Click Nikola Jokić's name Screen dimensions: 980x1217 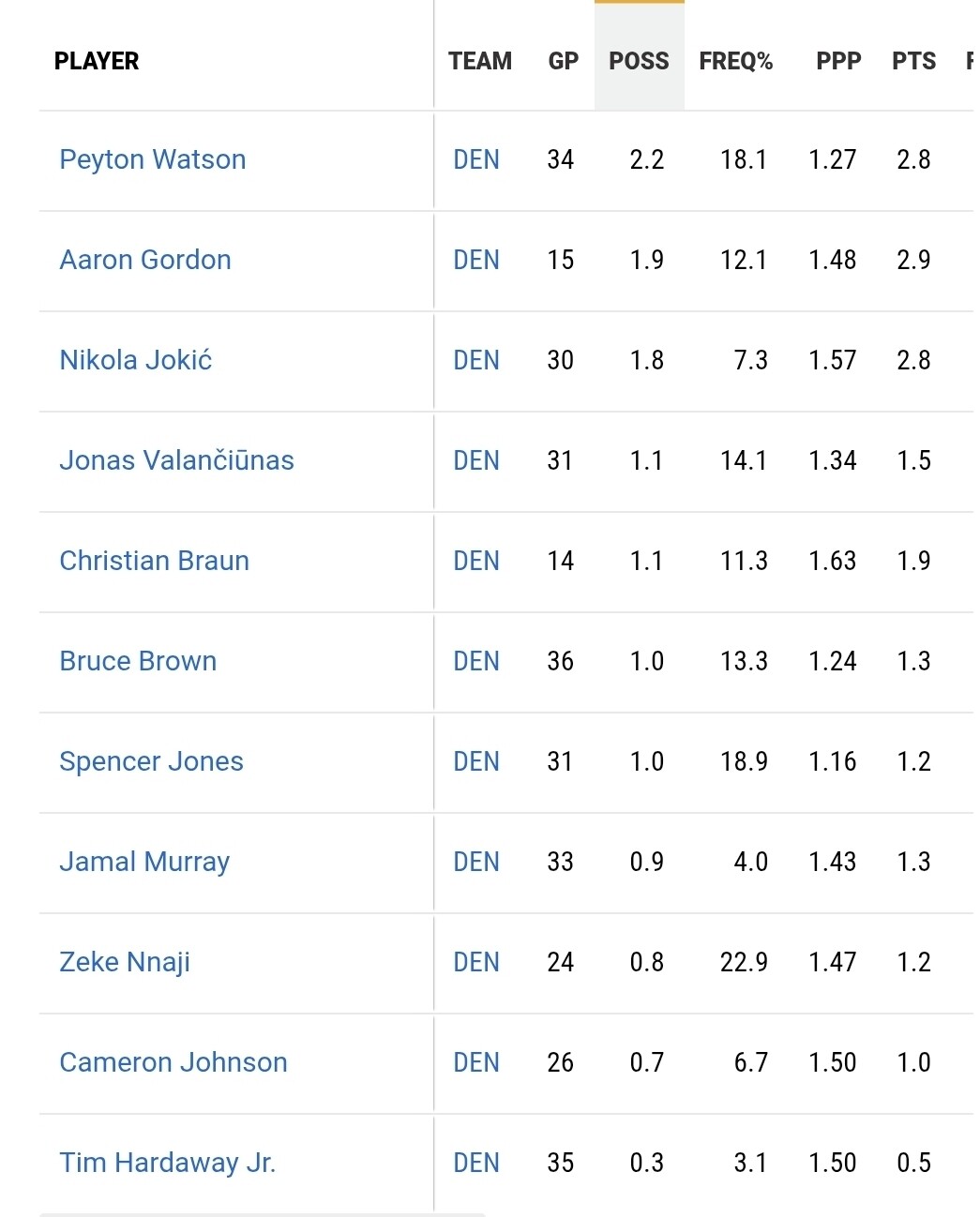coord(136,360)
